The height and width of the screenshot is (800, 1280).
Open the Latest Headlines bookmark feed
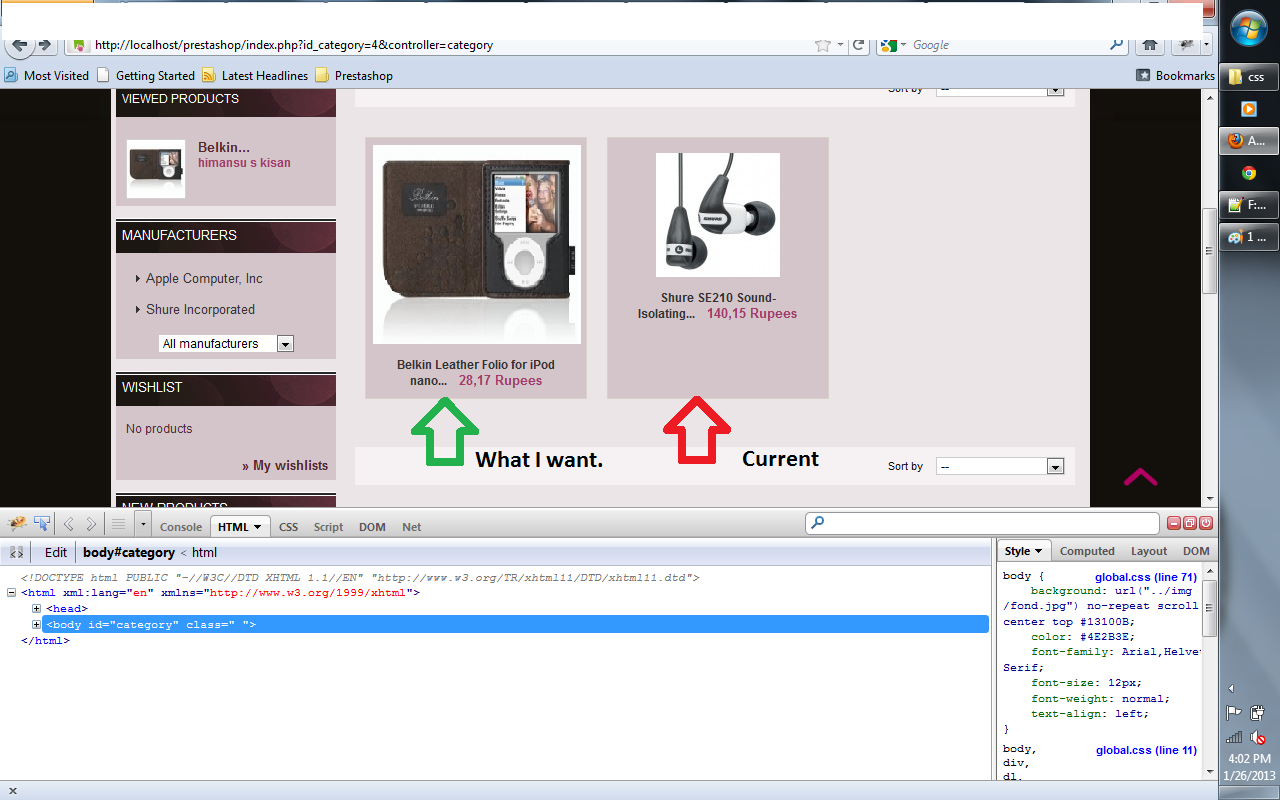pos(255,76)
